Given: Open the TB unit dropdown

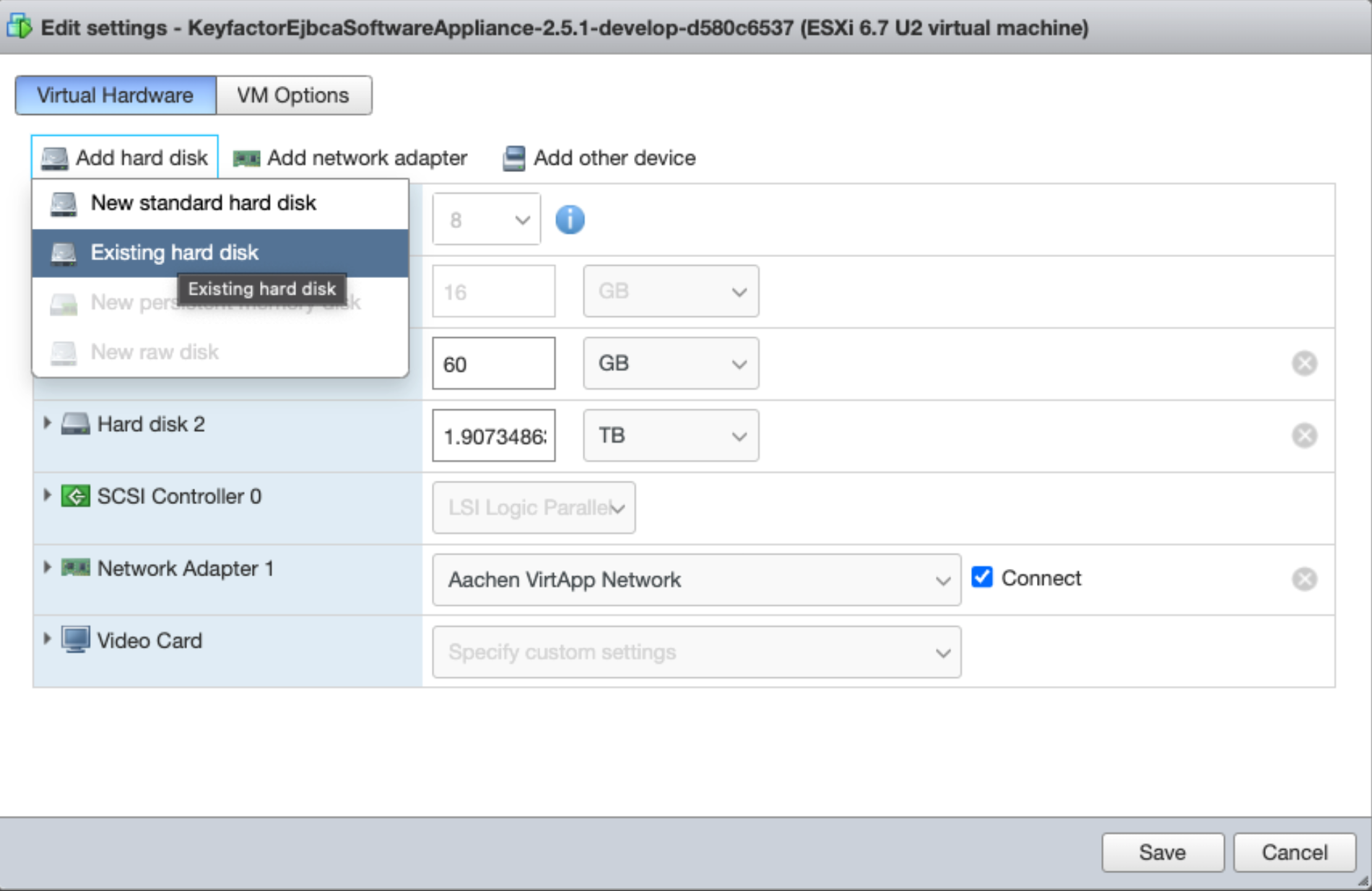Looking at the screenshot, I should click(670, 435).
